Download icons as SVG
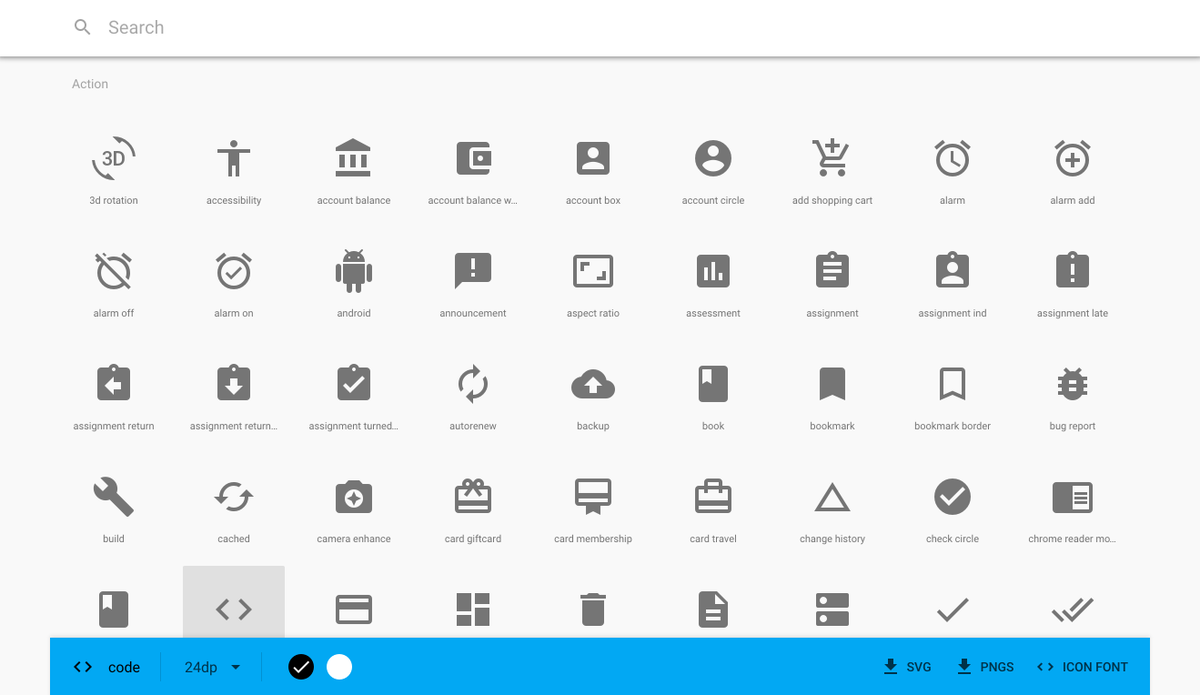Image resolution: width=1200 pixels, height=695 pixels. click(906, 667)
